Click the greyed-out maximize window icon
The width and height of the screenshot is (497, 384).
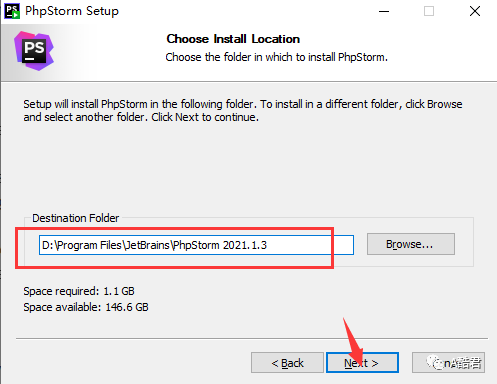pos(429,11)
